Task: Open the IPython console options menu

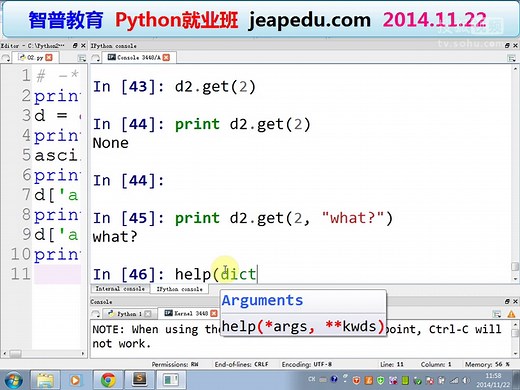Action: [511, 58]
